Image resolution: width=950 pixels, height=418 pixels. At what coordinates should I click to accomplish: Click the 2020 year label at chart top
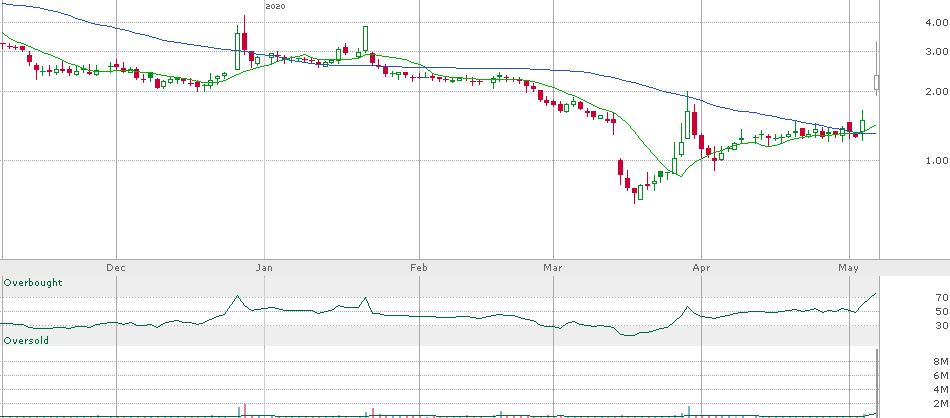(x=275, y=6)
